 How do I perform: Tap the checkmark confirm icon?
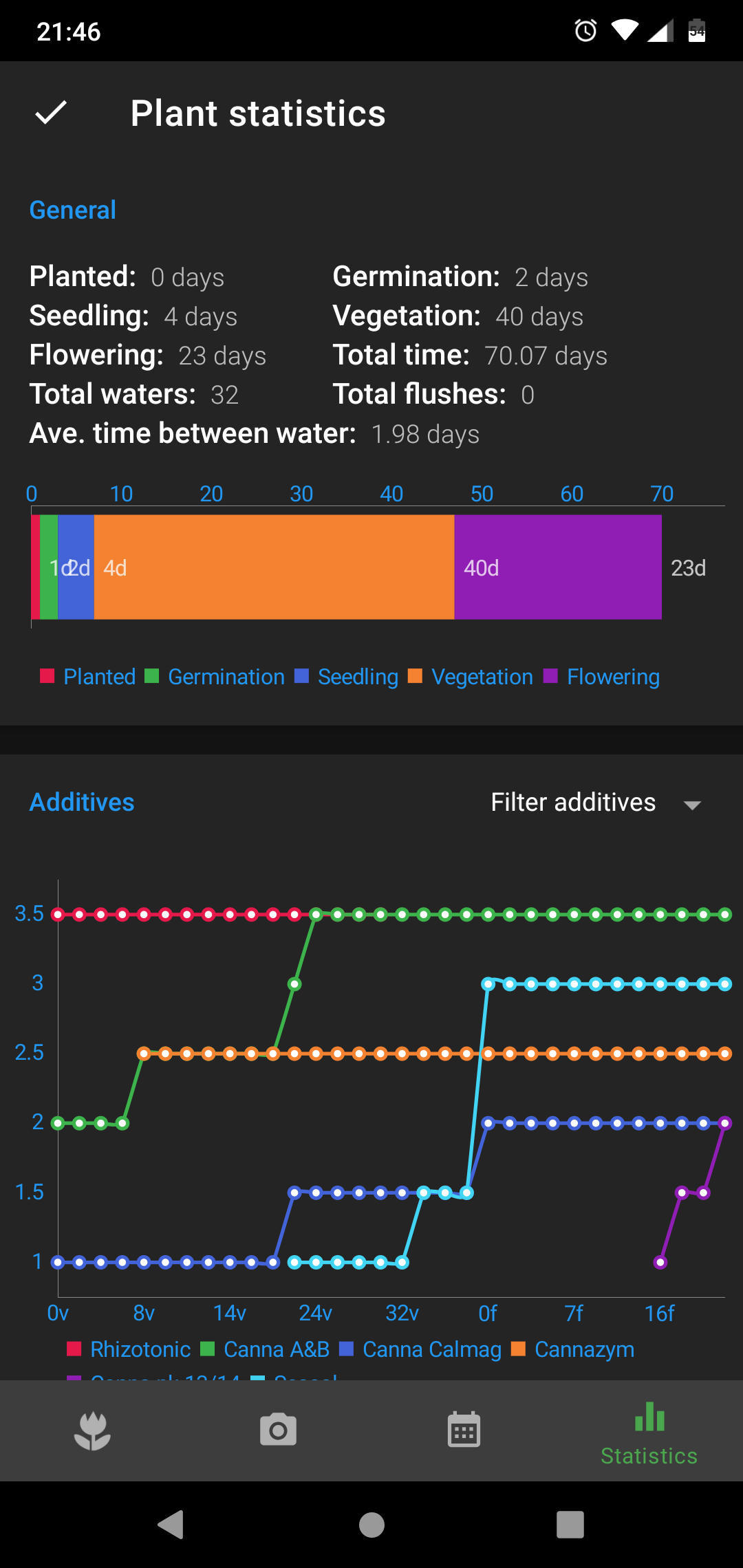tap(51, 113)
